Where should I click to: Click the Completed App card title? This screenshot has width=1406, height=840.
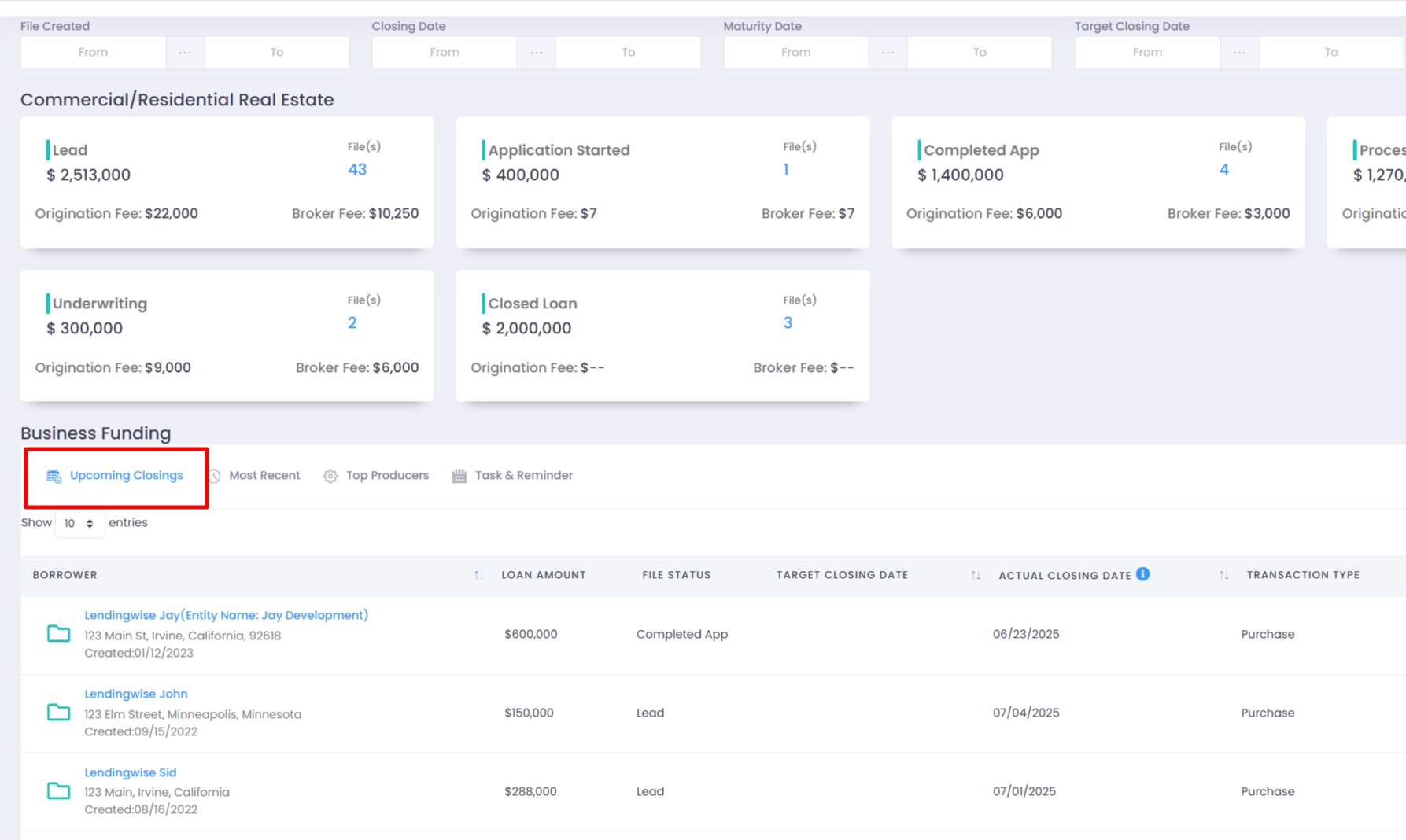(x=981, y=150)
